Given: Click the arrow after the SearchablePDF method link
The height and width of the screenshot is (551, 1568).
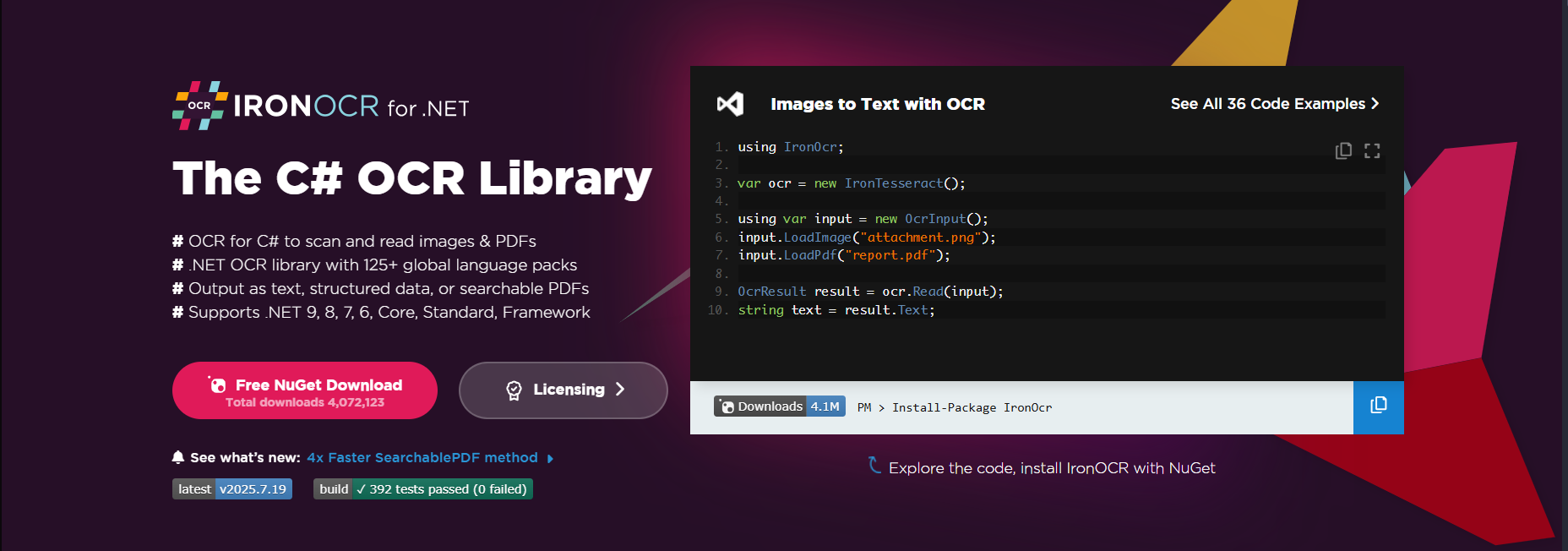Looking at the screenshot, I should tap(550, 458).
